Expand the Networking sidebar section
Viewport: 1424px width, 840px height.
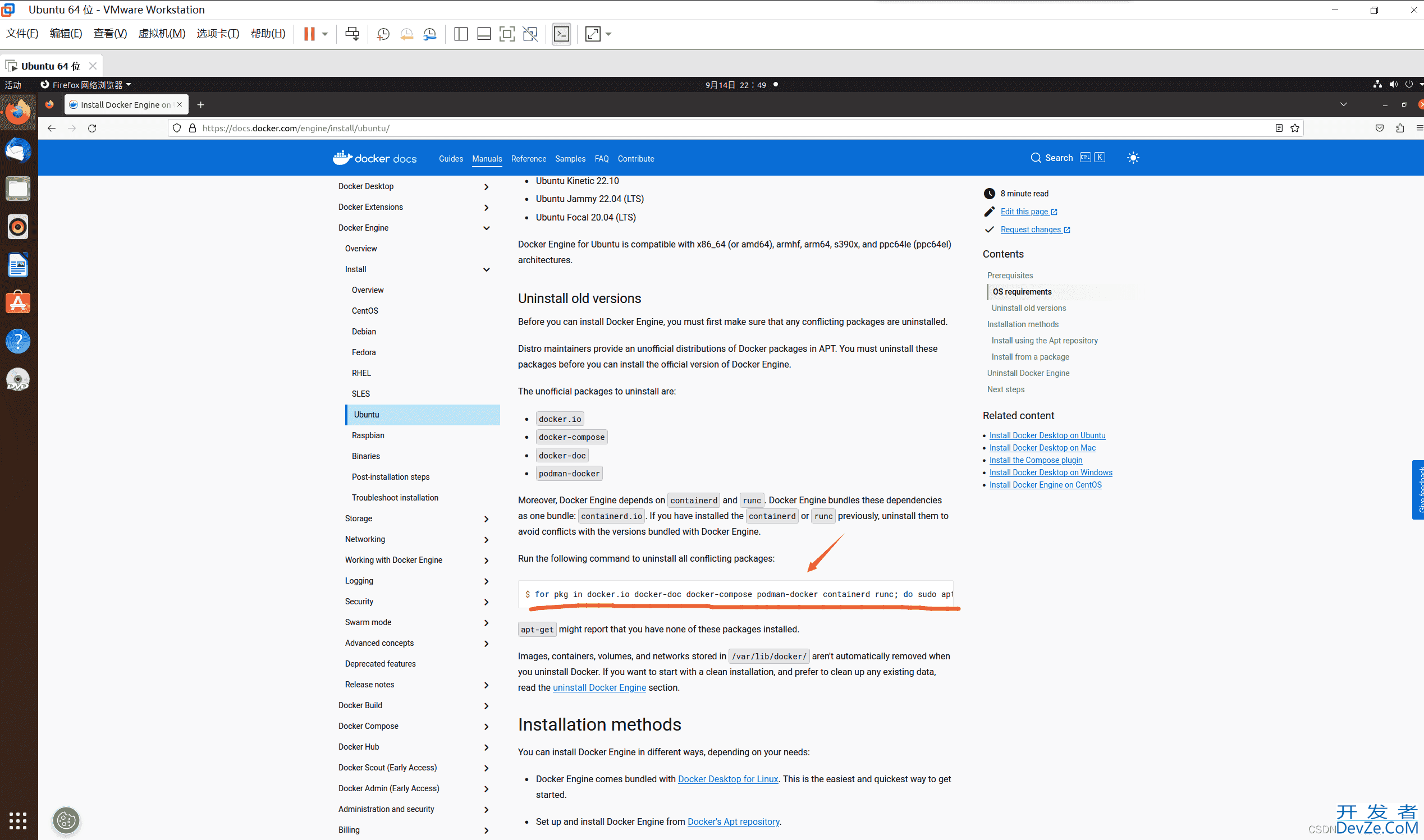(x=486, y=540)
